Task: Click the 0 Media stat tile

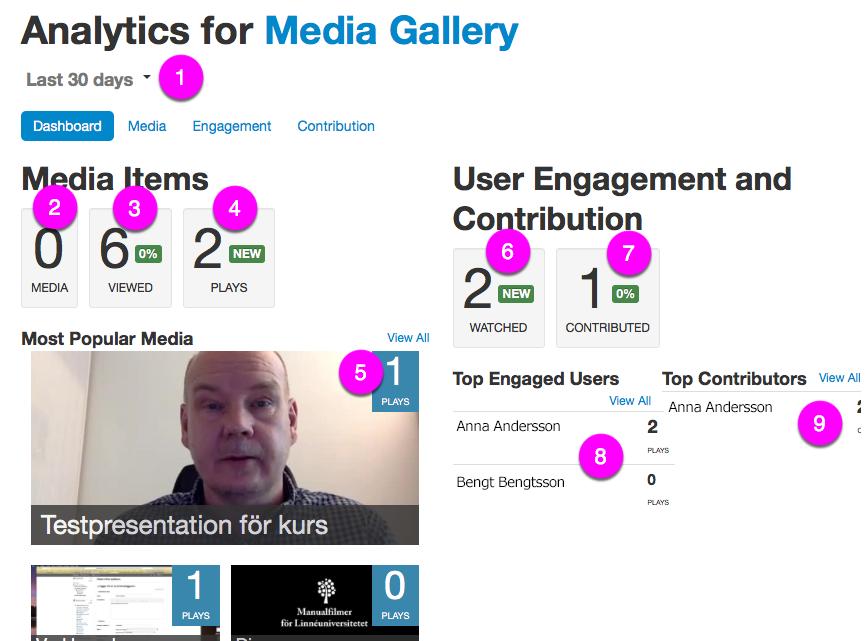Action: (x=49, y=258)
